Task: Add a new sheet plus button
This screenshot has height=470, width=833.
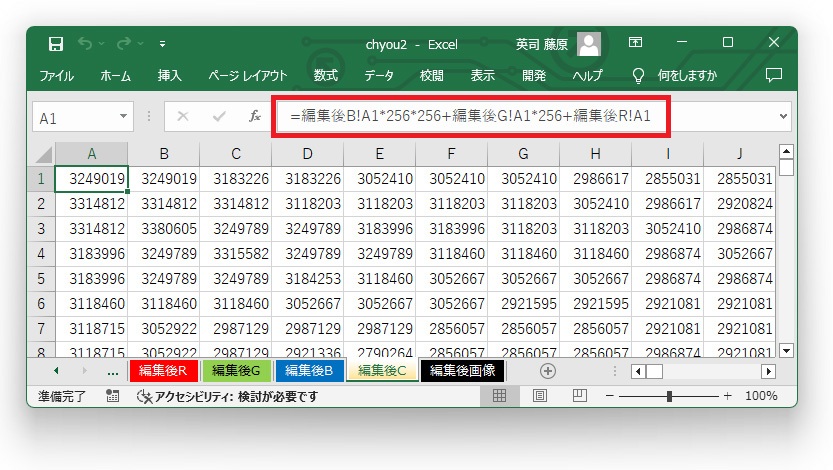Action: (548, 371)
